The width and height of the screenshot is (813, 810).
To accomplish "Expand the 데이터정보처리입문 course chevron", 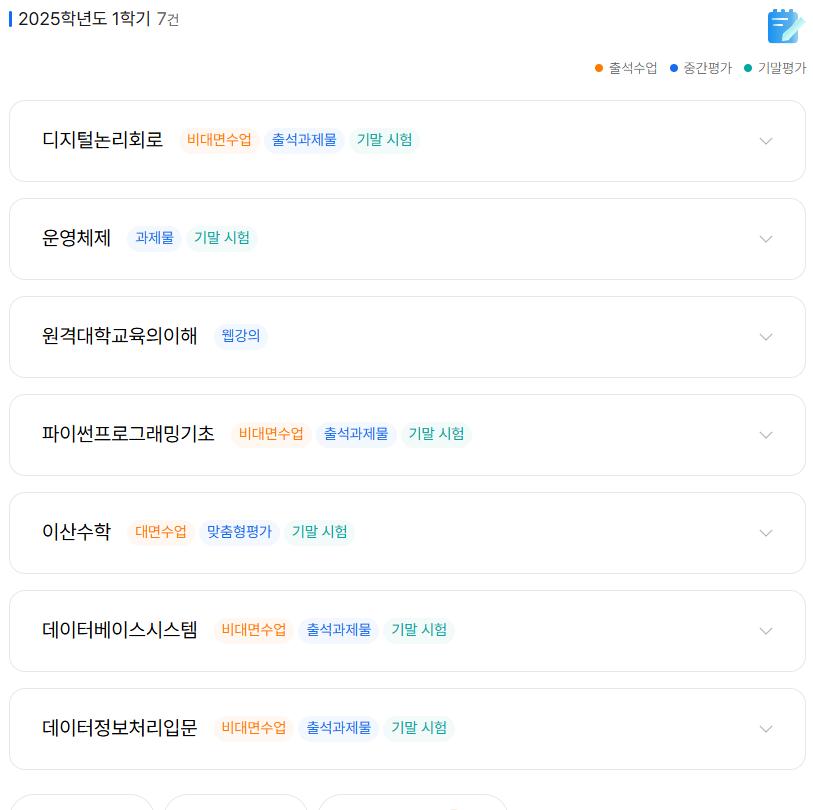I will [766, 729].
